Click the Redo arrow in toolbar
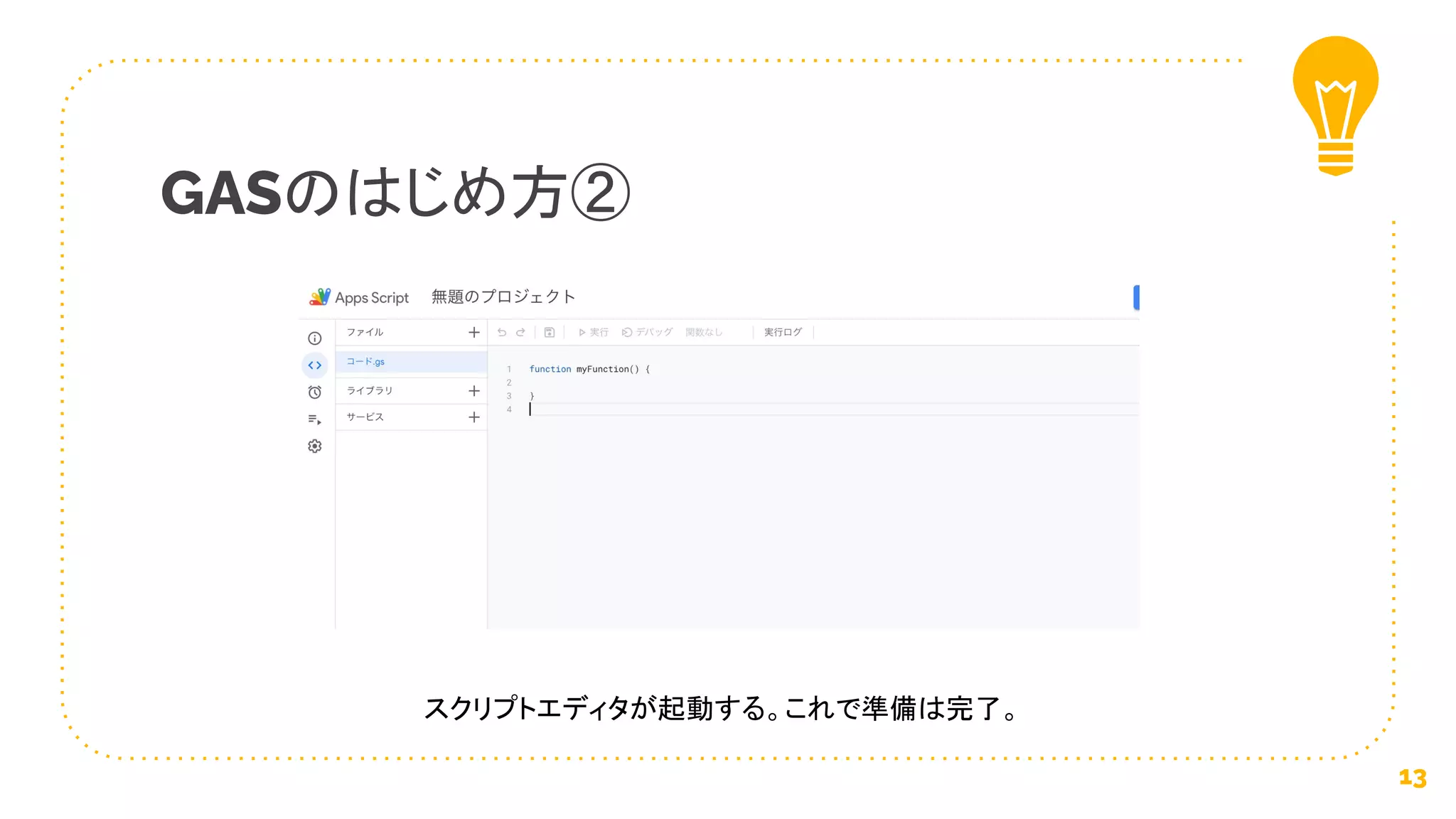The width and height of the screenshot is (1456, 819). 520,332
